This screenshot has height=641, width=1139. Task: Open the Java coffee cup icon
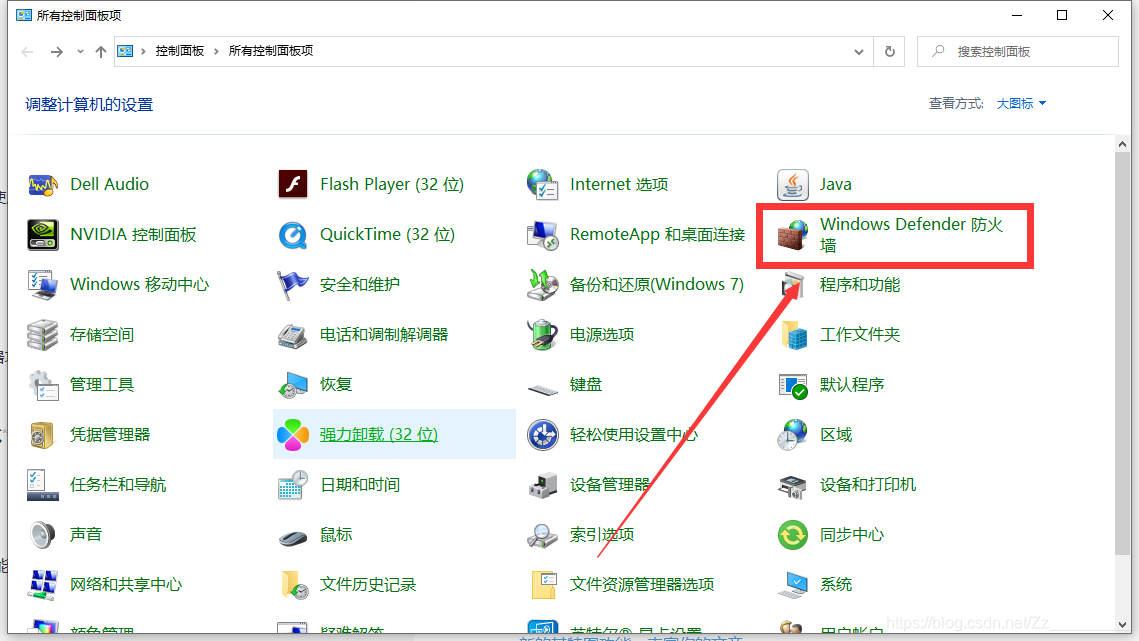coord(793,185)
